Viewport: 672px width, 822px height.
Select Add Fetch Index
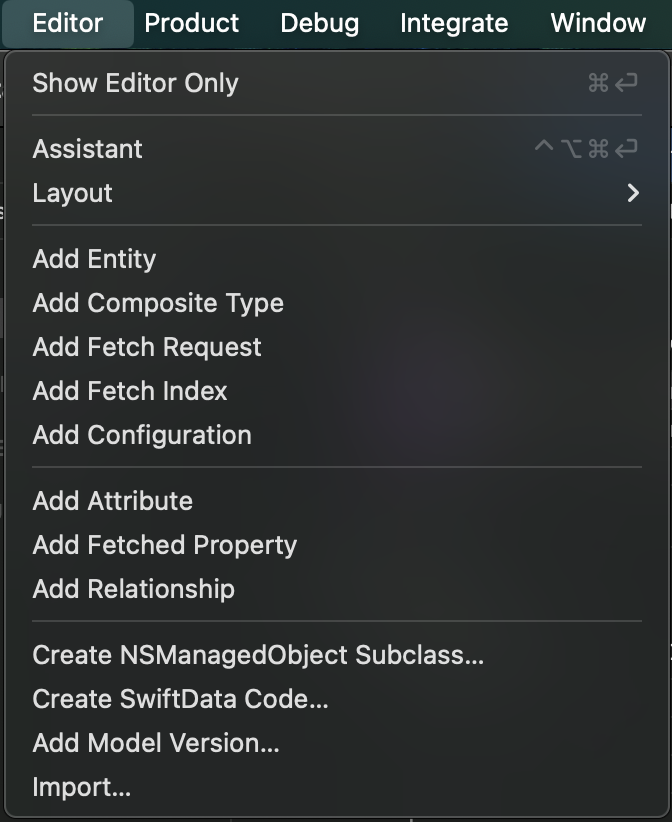(337, 391)
